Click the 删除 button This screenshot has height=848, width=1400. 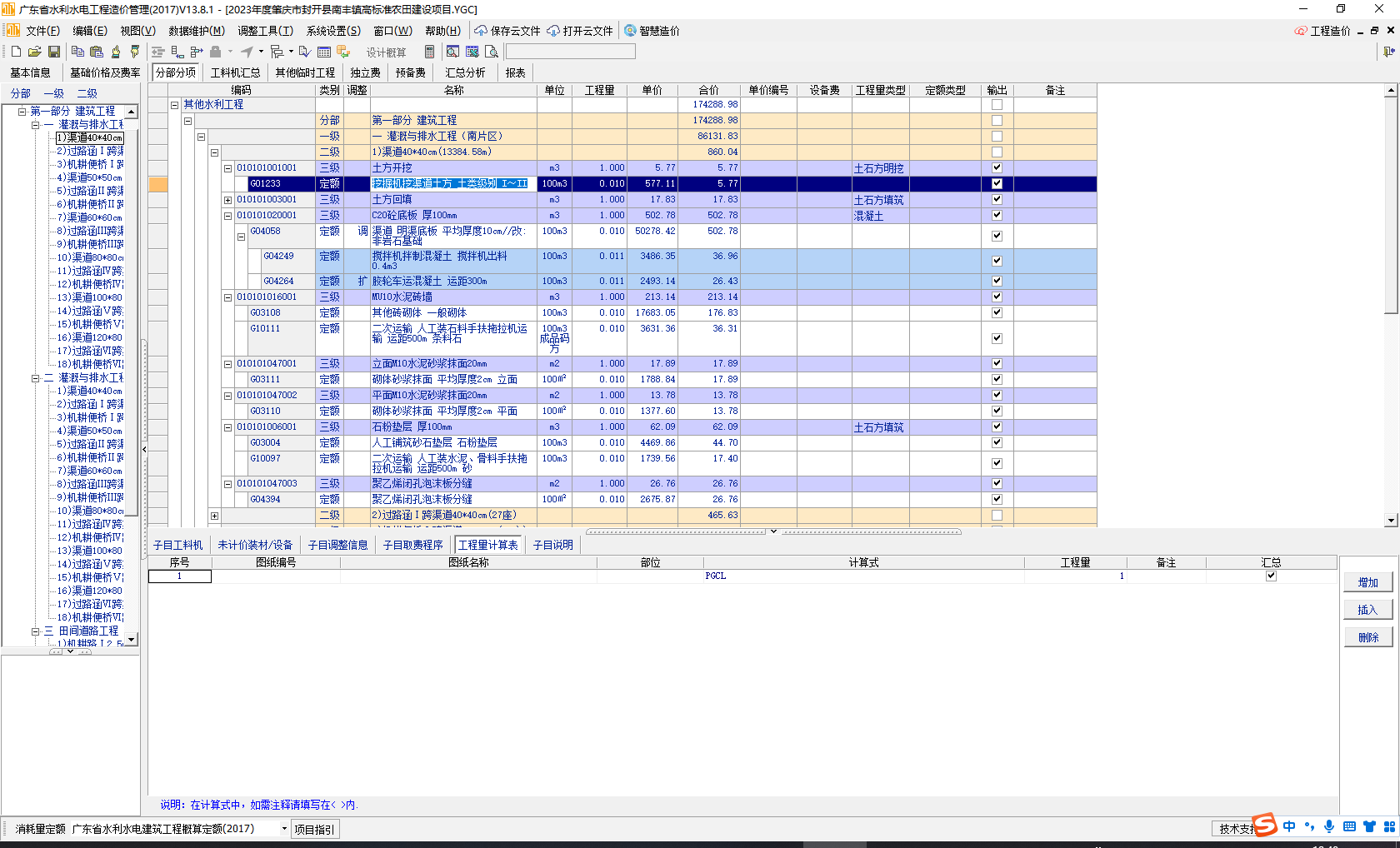1367,637
